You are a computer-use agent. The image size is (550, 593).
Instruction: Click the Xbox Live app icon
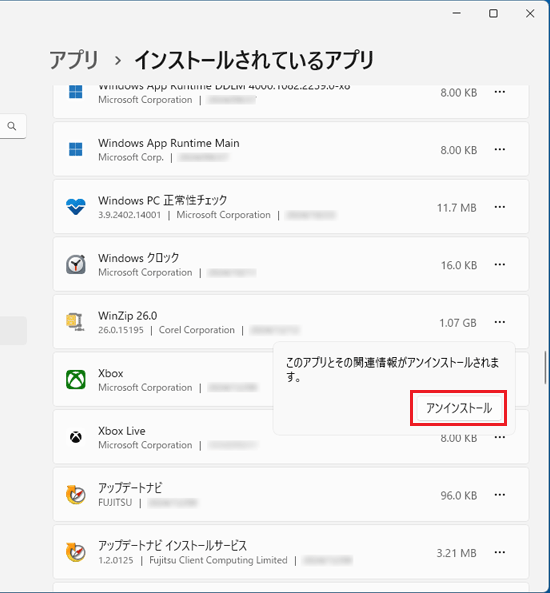76,437
